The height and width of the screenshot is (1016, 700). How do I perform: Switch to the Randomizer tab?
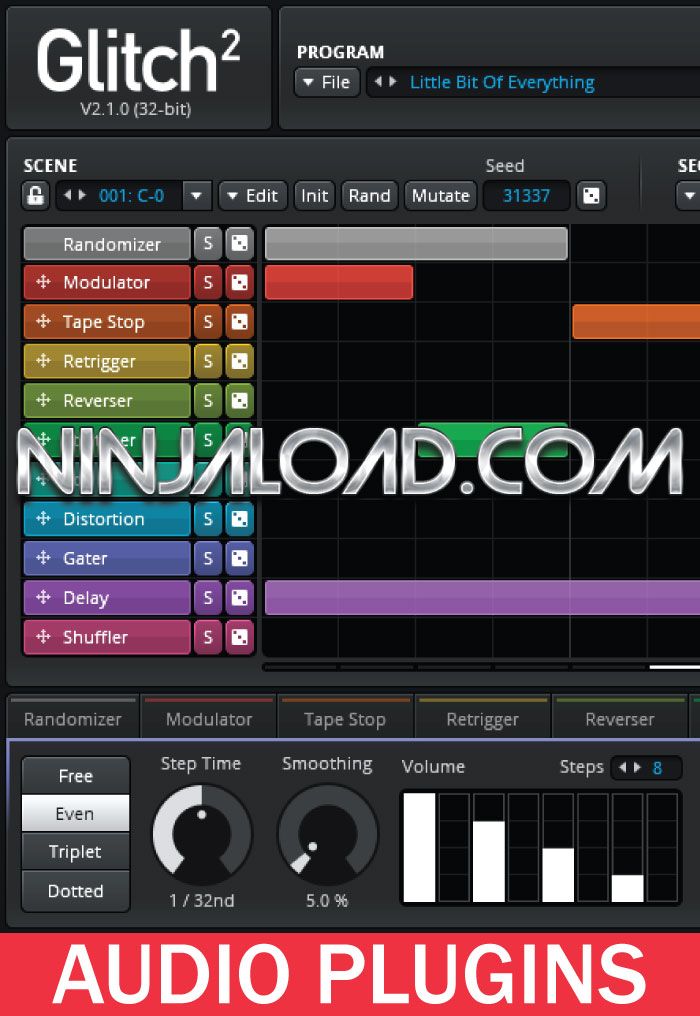pyautogui.click(x=73, y=719)
